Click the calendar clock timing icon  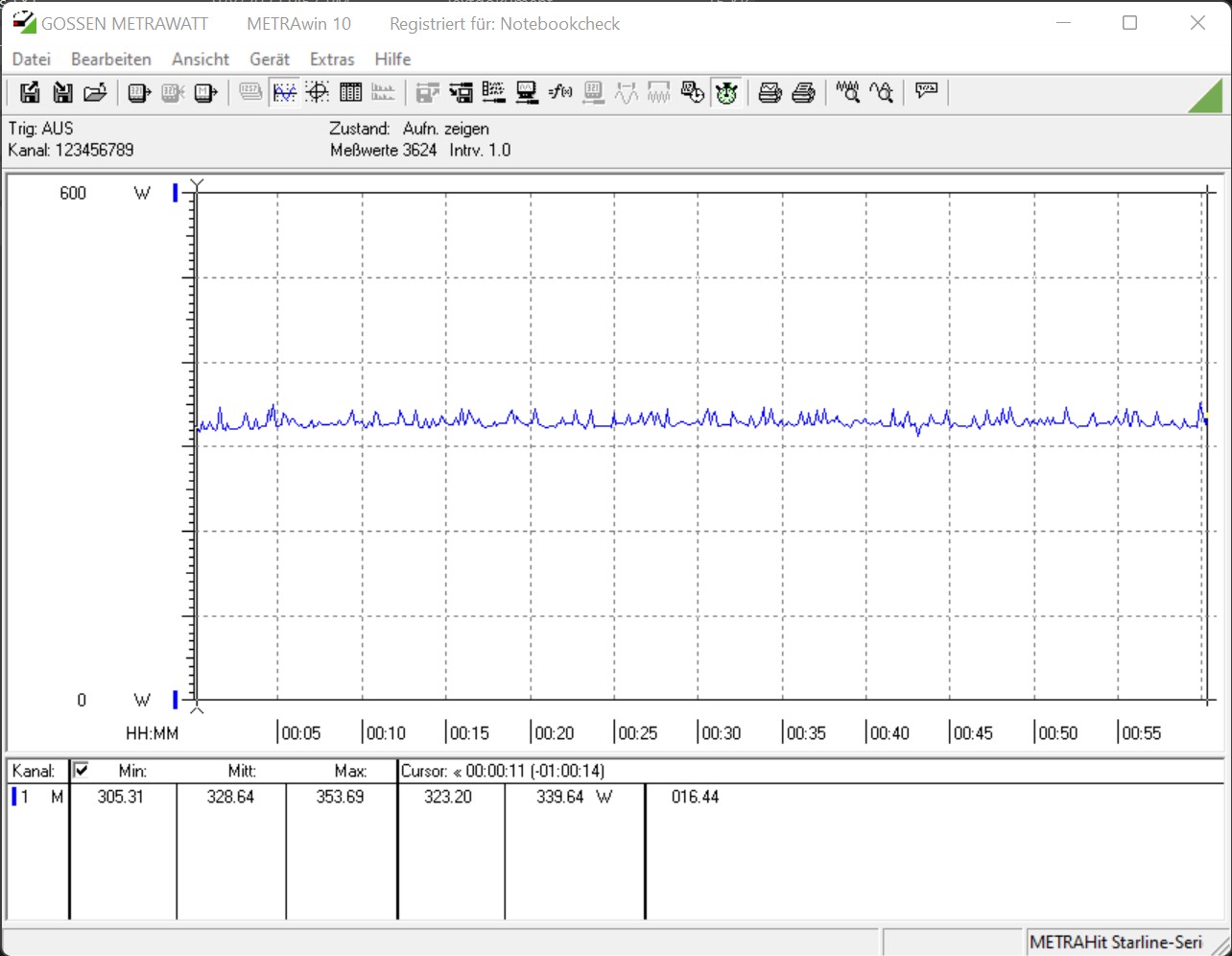click(x=693, y=92)
